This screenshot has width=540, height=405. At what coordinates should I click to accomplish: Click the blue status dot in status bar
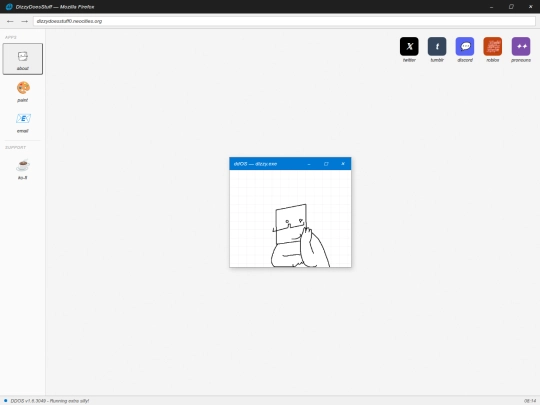(x=6, y=401)
